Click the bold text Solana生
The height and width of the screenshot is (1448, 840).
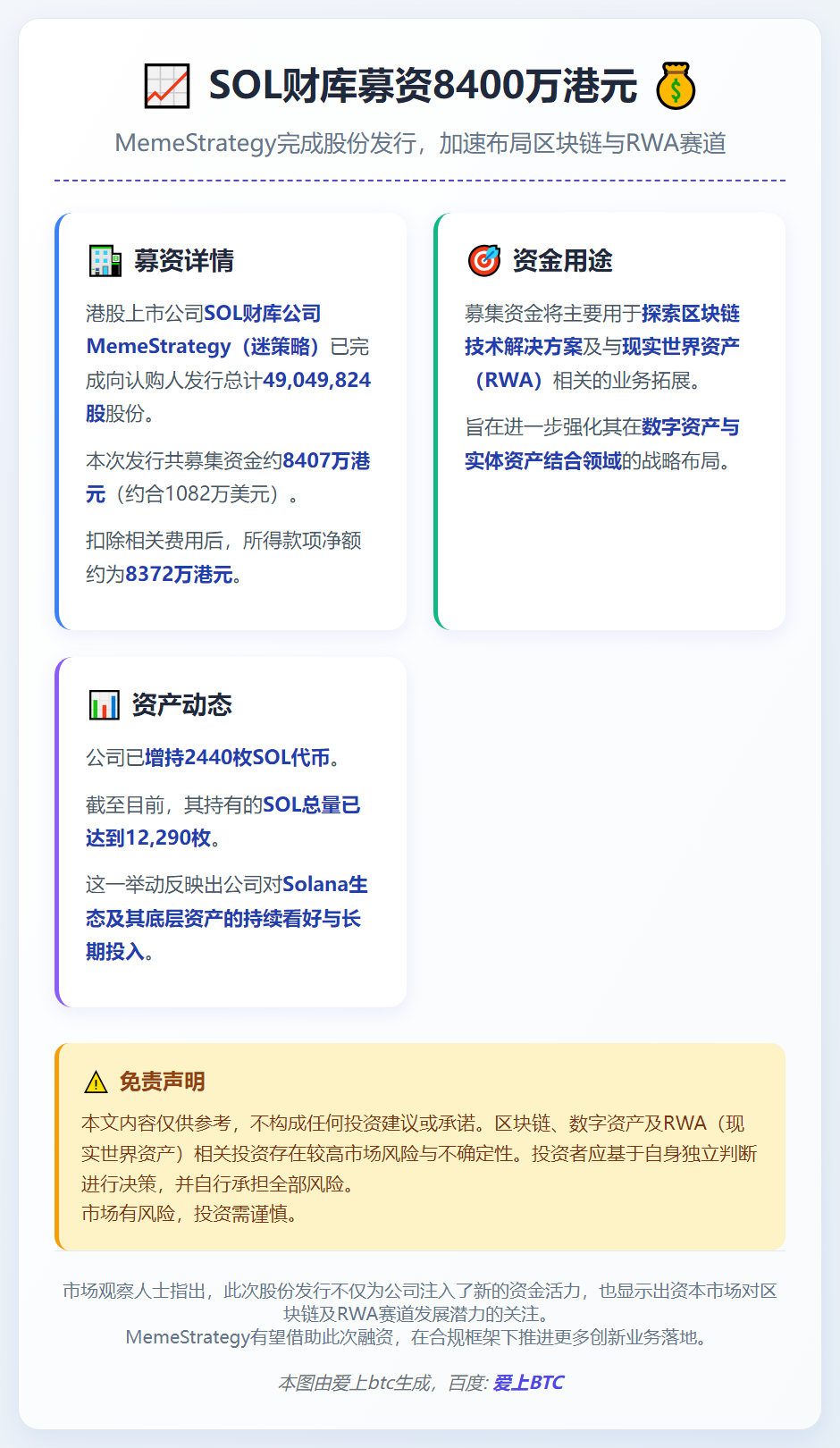pyautogui.click(x=325, y=885)
